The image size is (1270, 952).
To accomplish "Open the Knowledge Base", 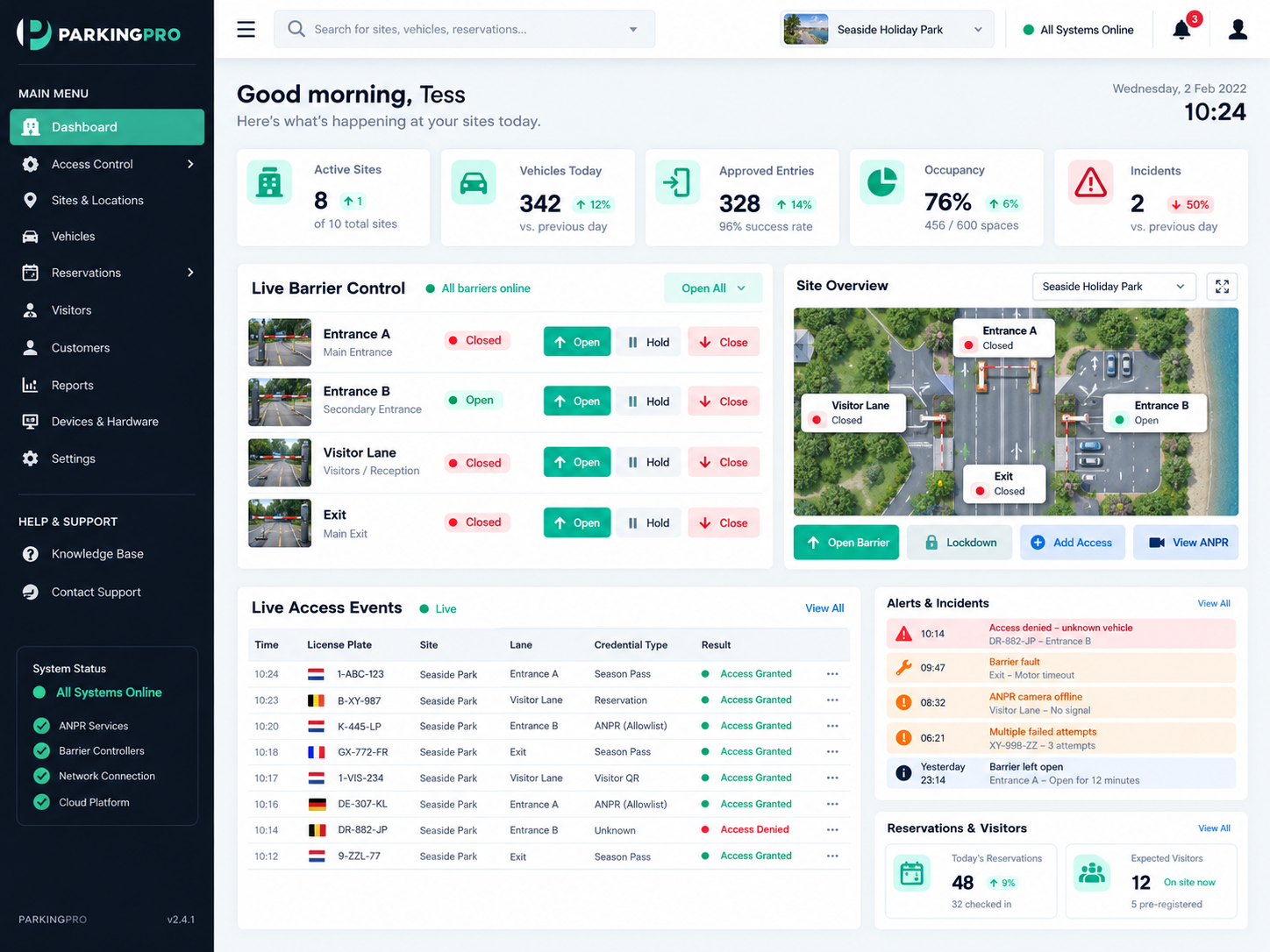I will coord(107,554).
